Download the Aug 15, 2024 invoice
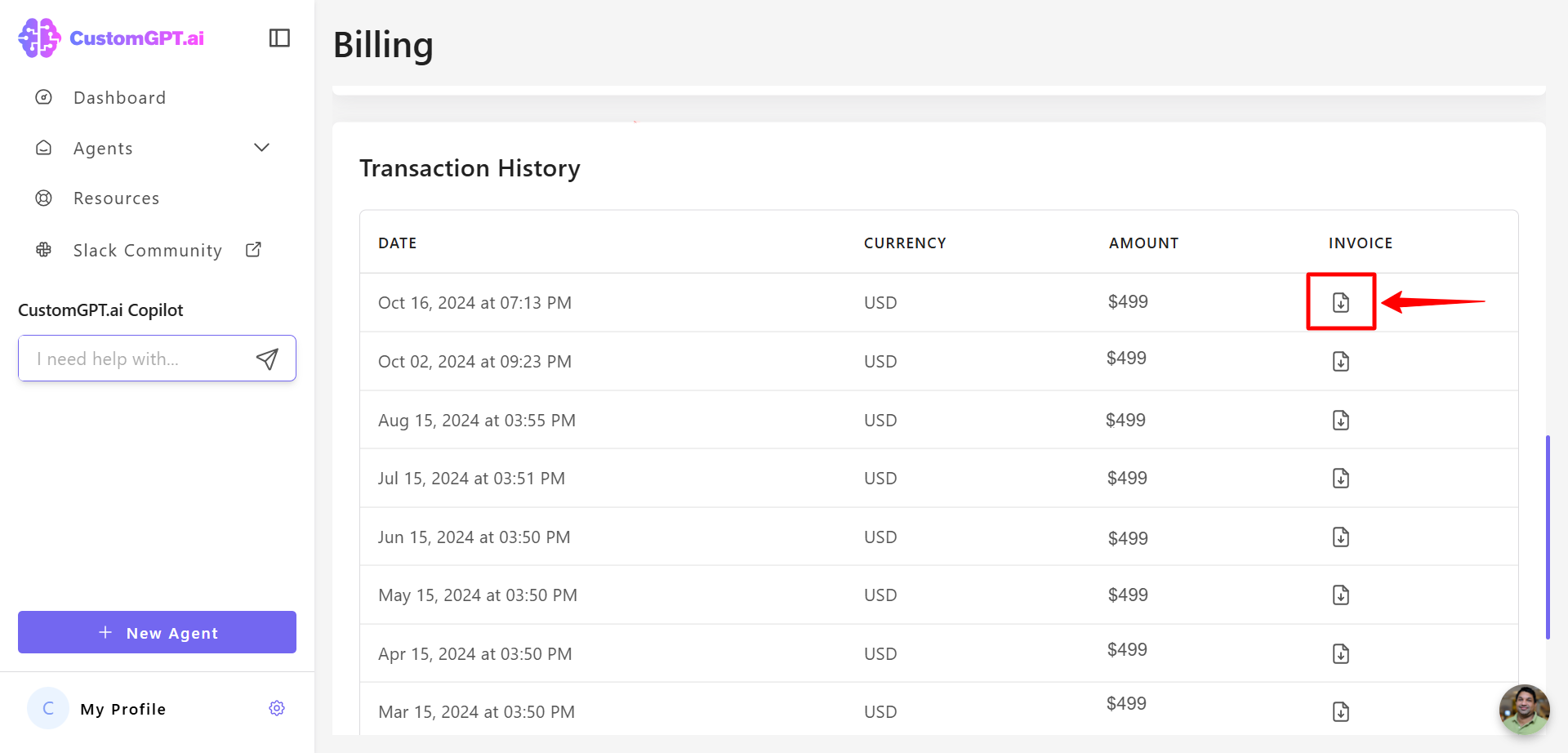This screenshot has height=753, width=1568. pos(1340,420)
